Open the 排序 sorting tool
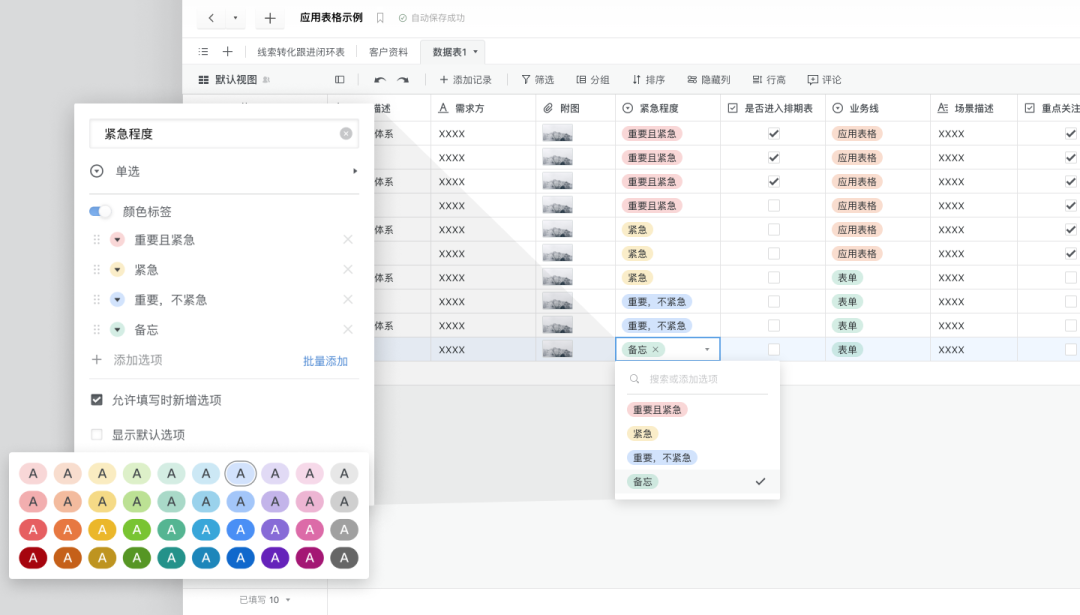The height and width of the screenshot is (615, 1080). tap(651, 79)
